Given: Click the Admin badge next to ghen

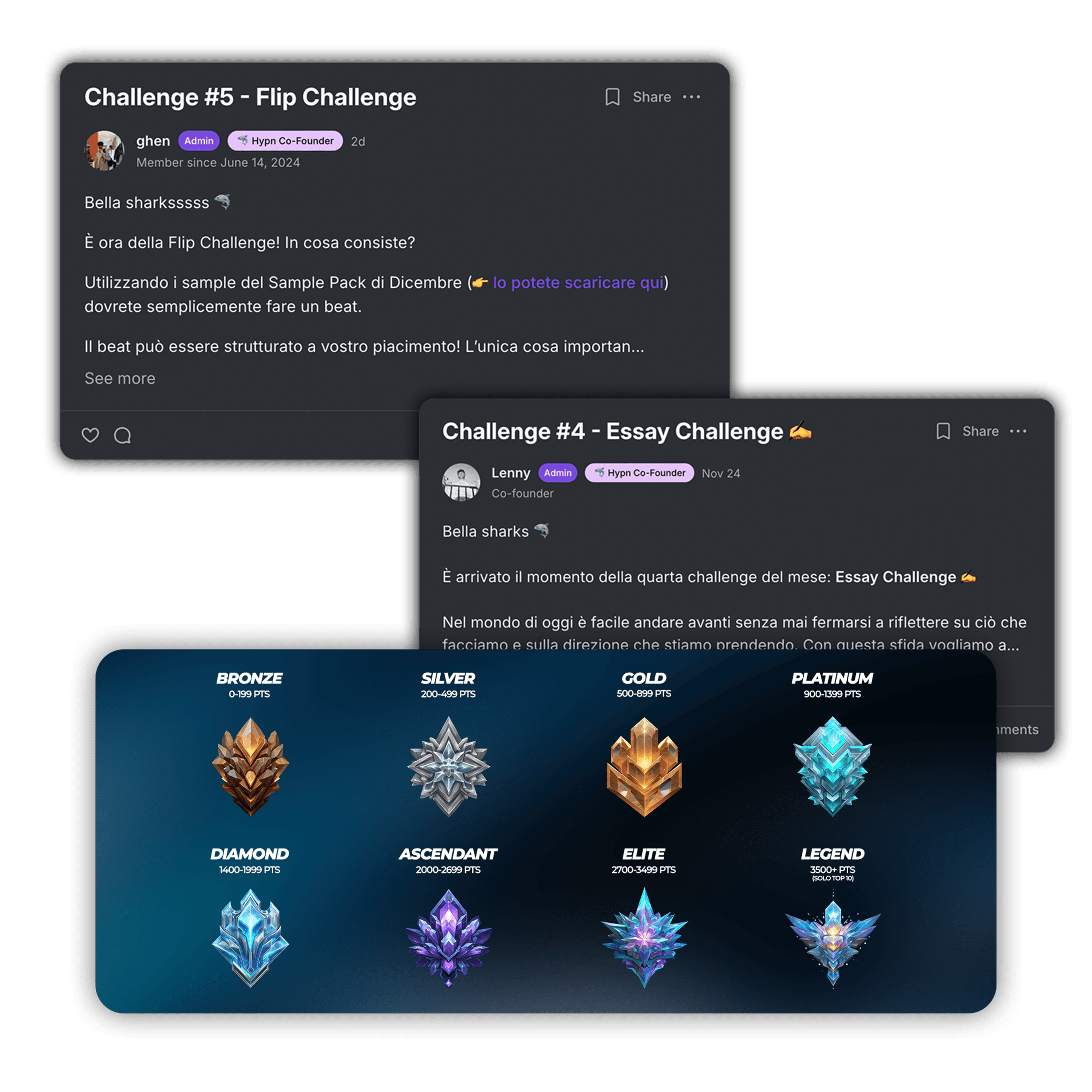Looking at the screenshot, I should 199,141.
